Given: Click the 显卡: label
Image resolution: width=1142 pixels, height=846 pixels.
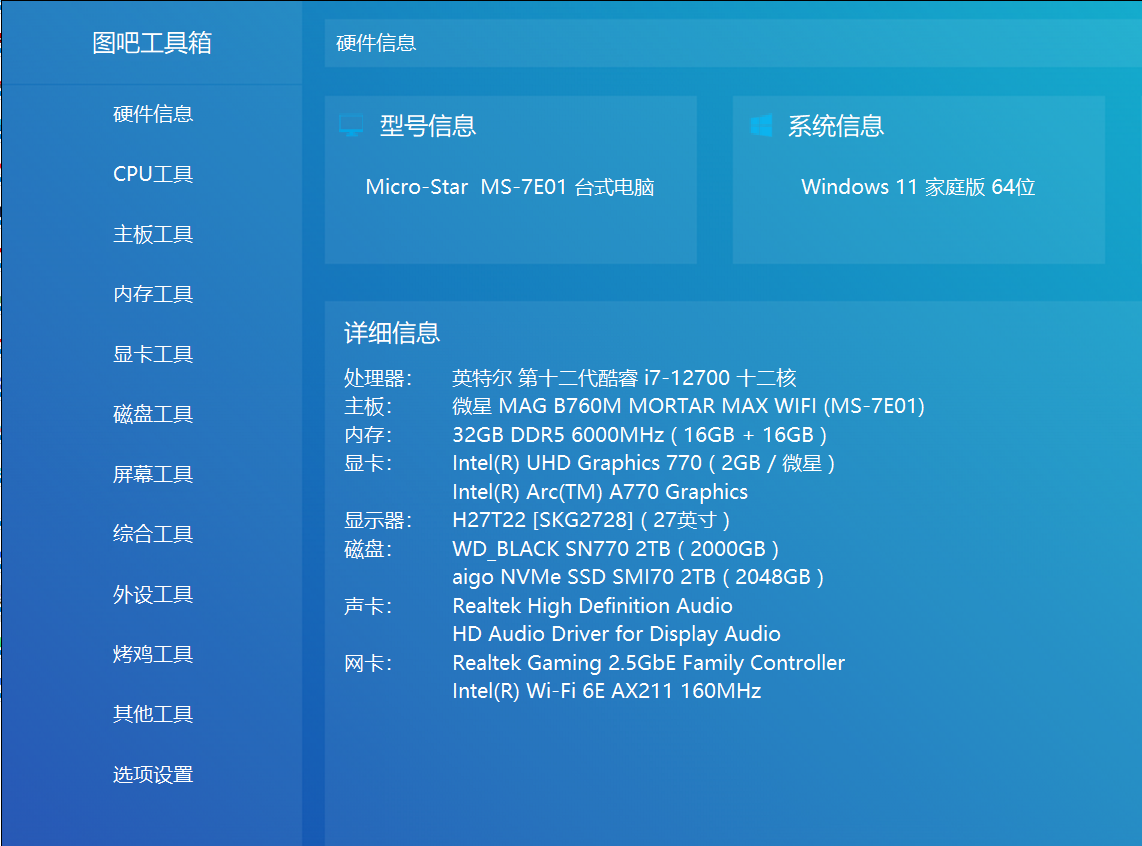Looking at the screenshot, I should (x=369, y=463).
